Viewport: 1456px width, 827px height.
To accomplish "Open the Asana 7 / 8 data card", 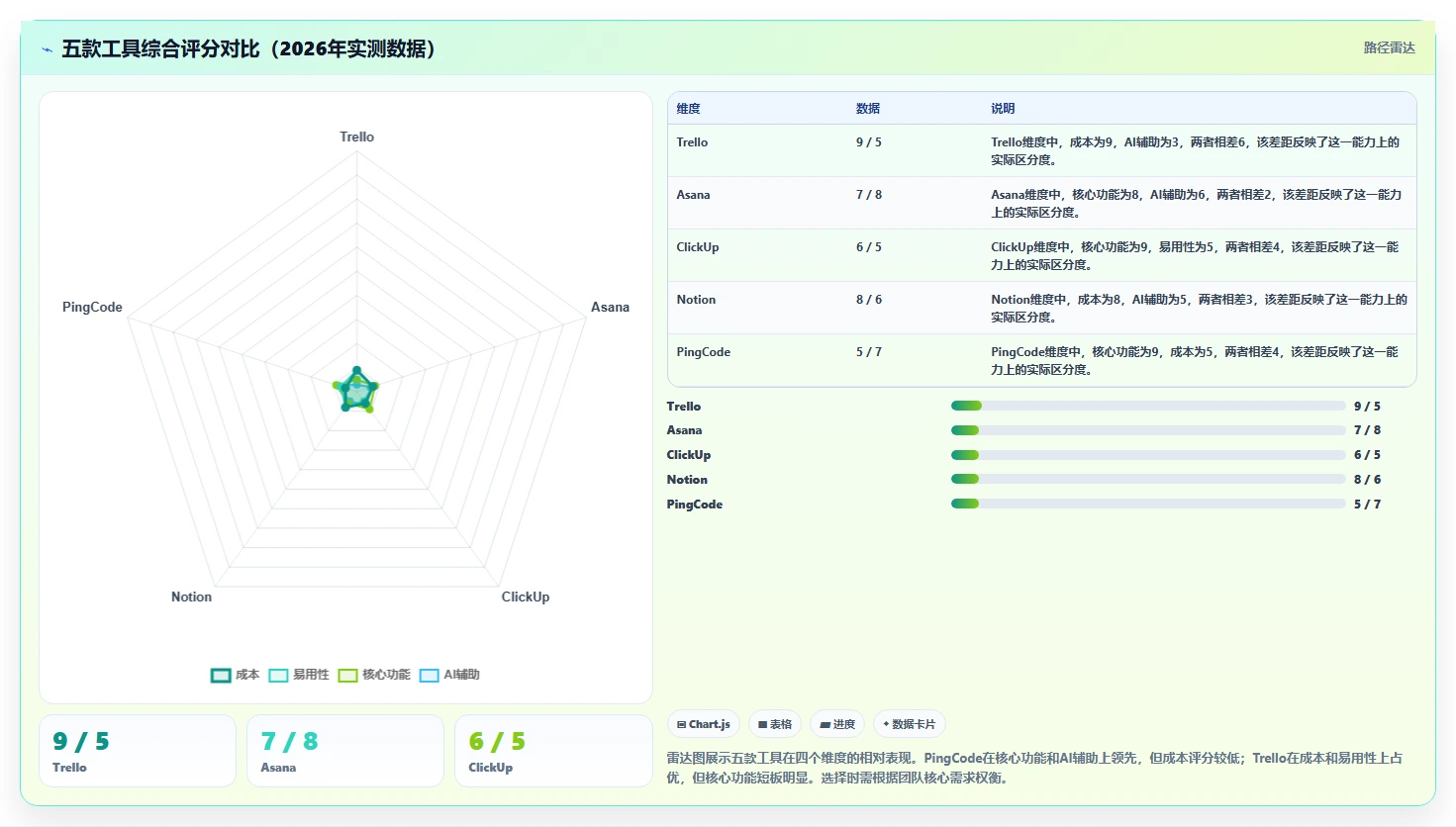I will coord(345,751).
